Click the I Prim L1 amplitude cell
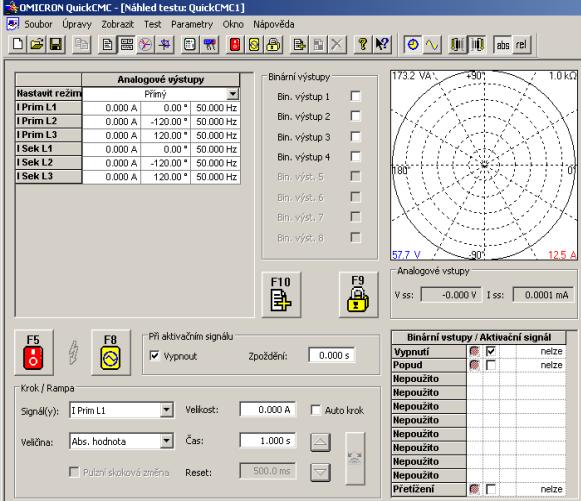The image size is (581, 501). pos(111,108)
